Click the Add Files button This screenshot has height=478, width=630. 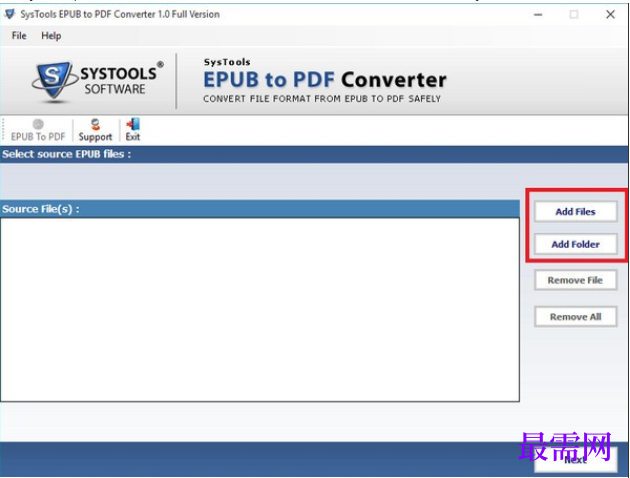(575, 211)
